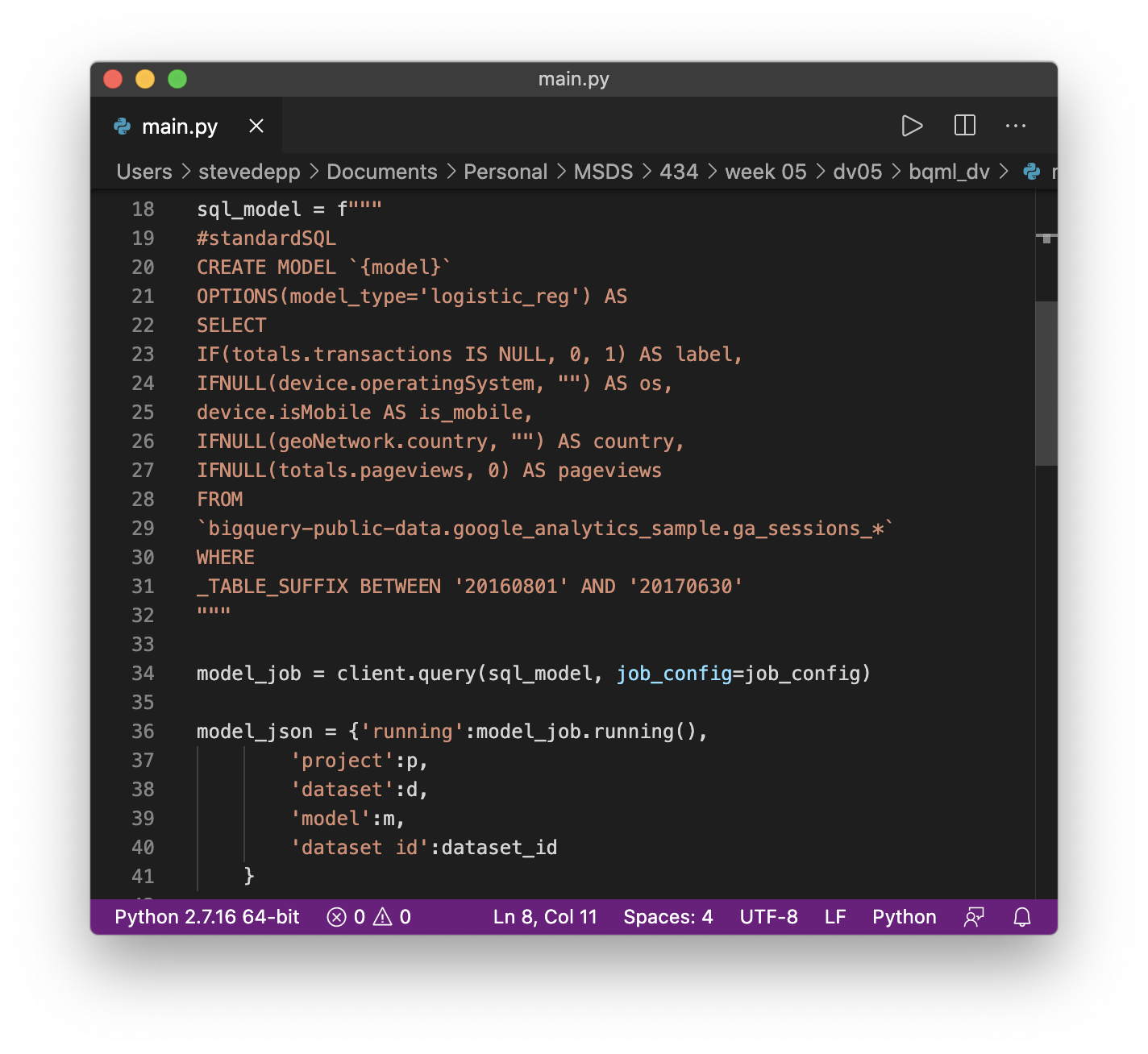Click the Python file icon in the tab
This screenshot has height=1054, width=1148.
click(123, 127)
